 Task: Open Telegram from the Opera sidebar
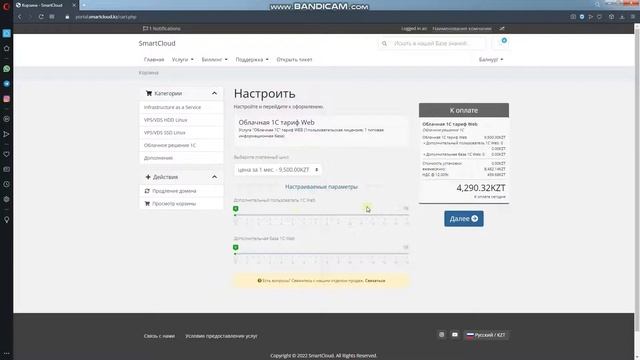pyautogui.click(x=7, y=84)
